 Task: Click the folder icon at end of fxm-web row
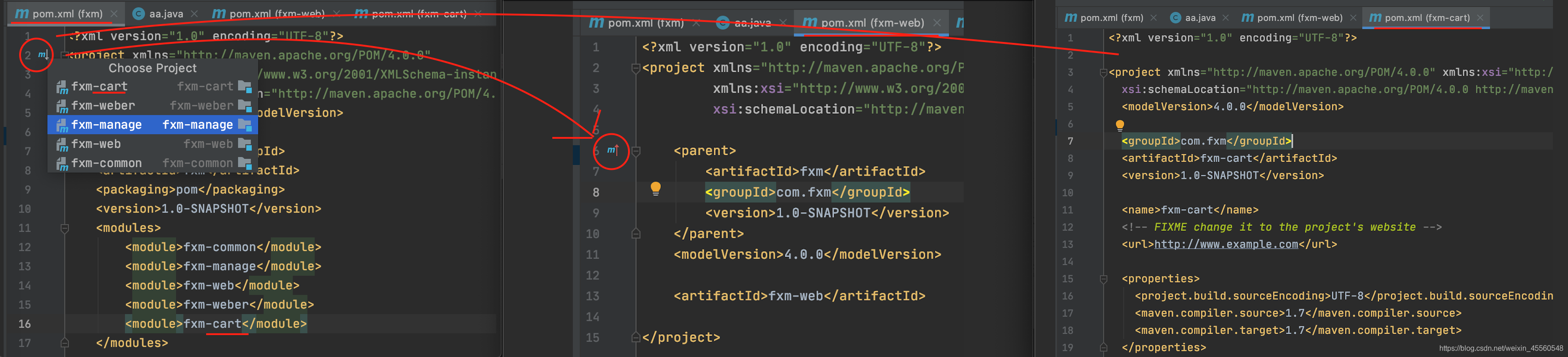(245, 144)
